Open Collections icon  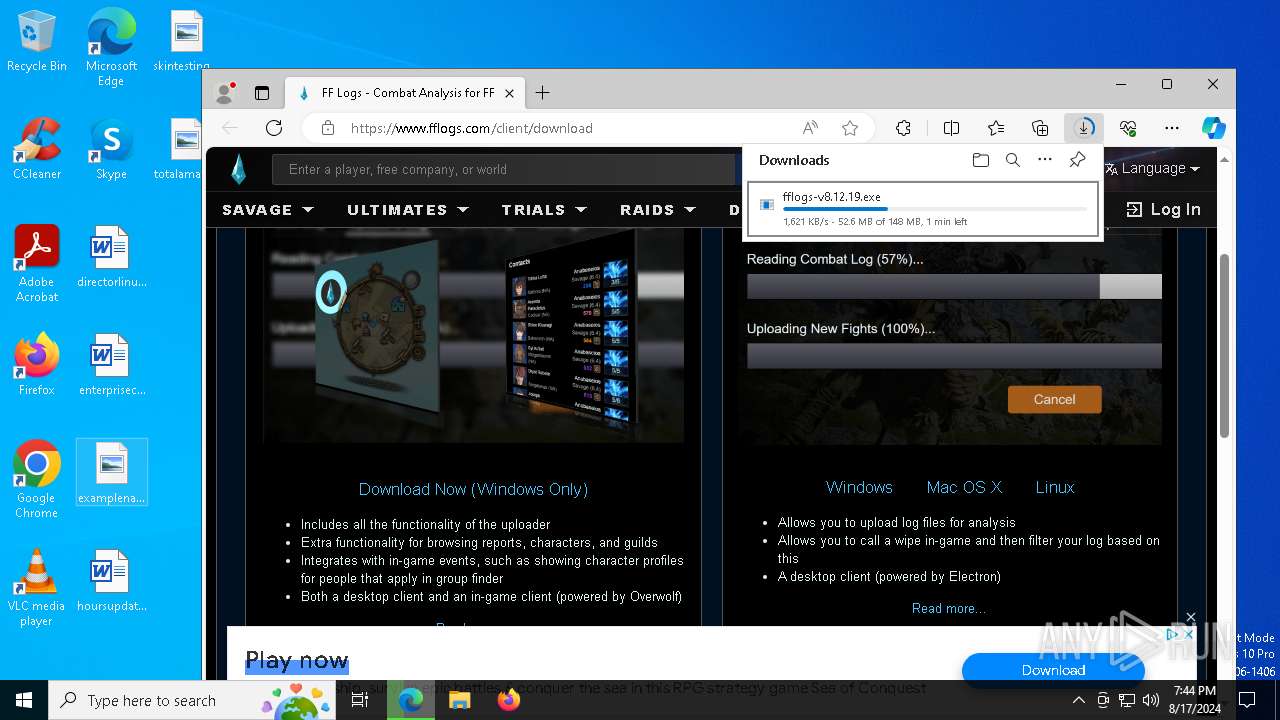1040,128
